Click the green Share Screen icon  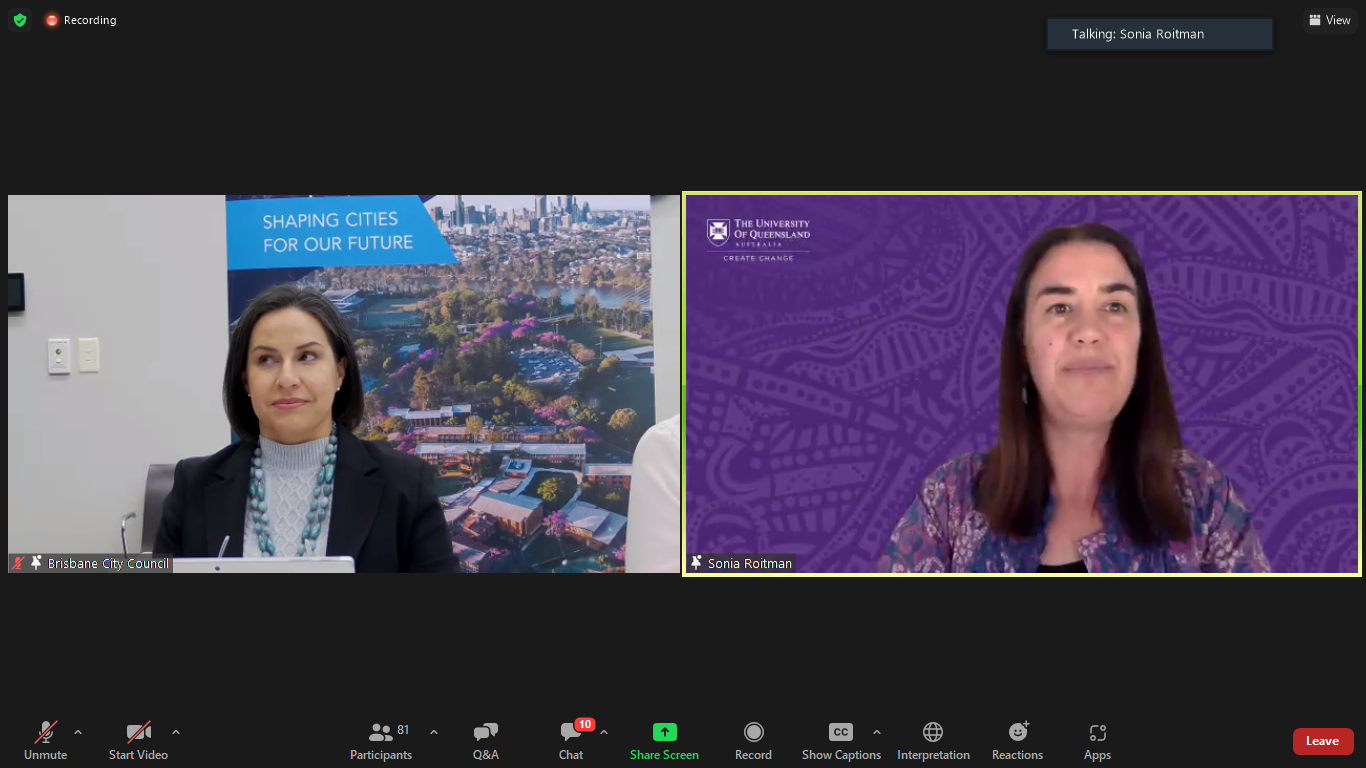pyautogui.click(x=664, y=732)
